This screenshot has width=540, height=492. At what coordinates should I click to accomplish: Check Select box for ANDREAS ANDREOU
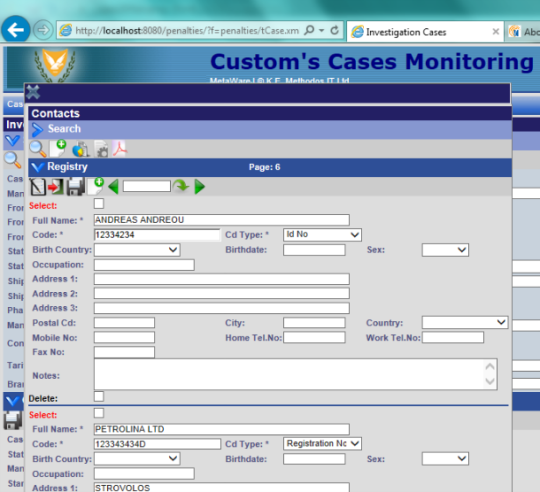(x=99, y=203)
